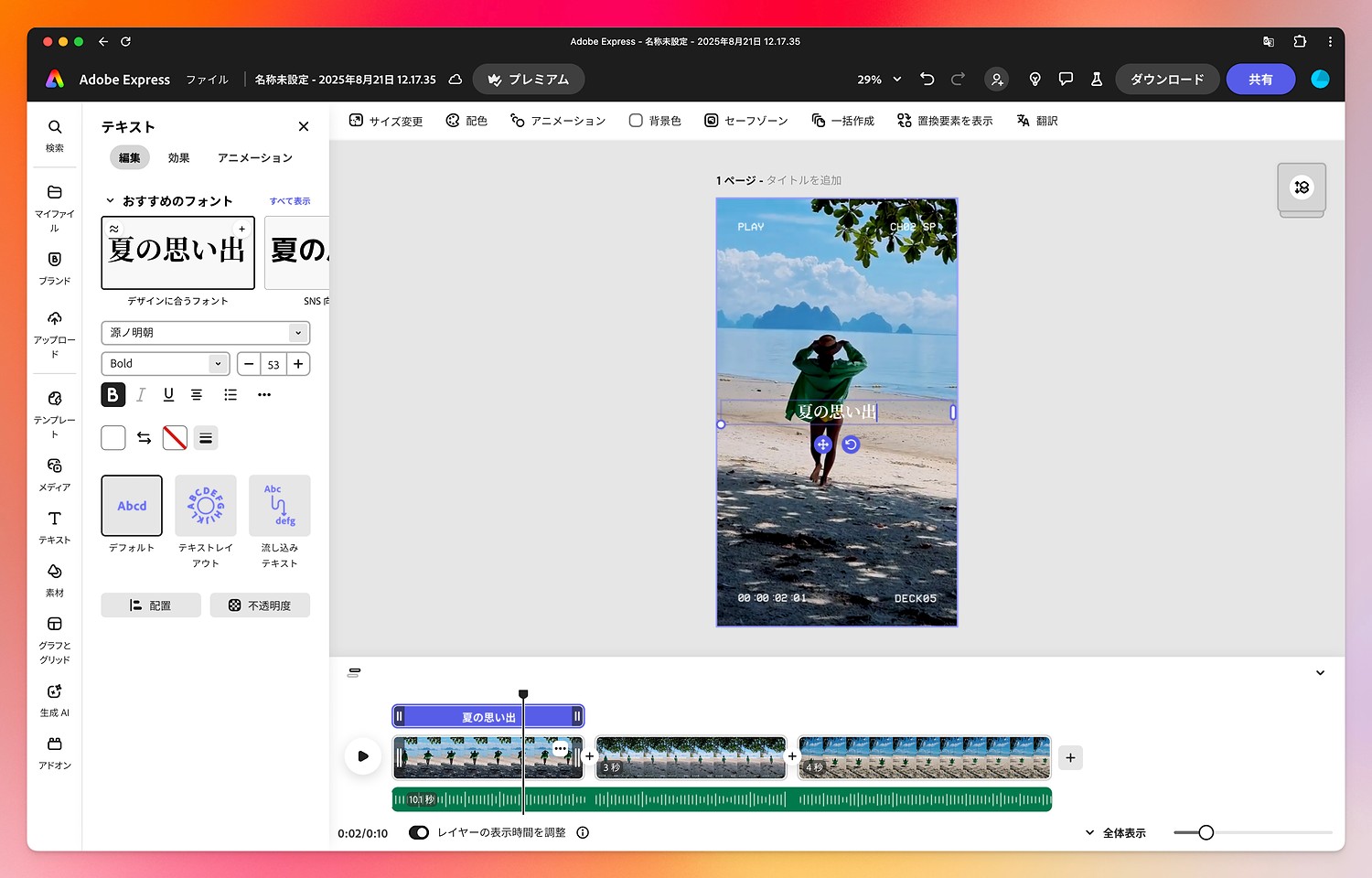Viewport: 1372px width, 878px height.
Task: Click the ダウンロード button
Action: (x=1166, y=80)
